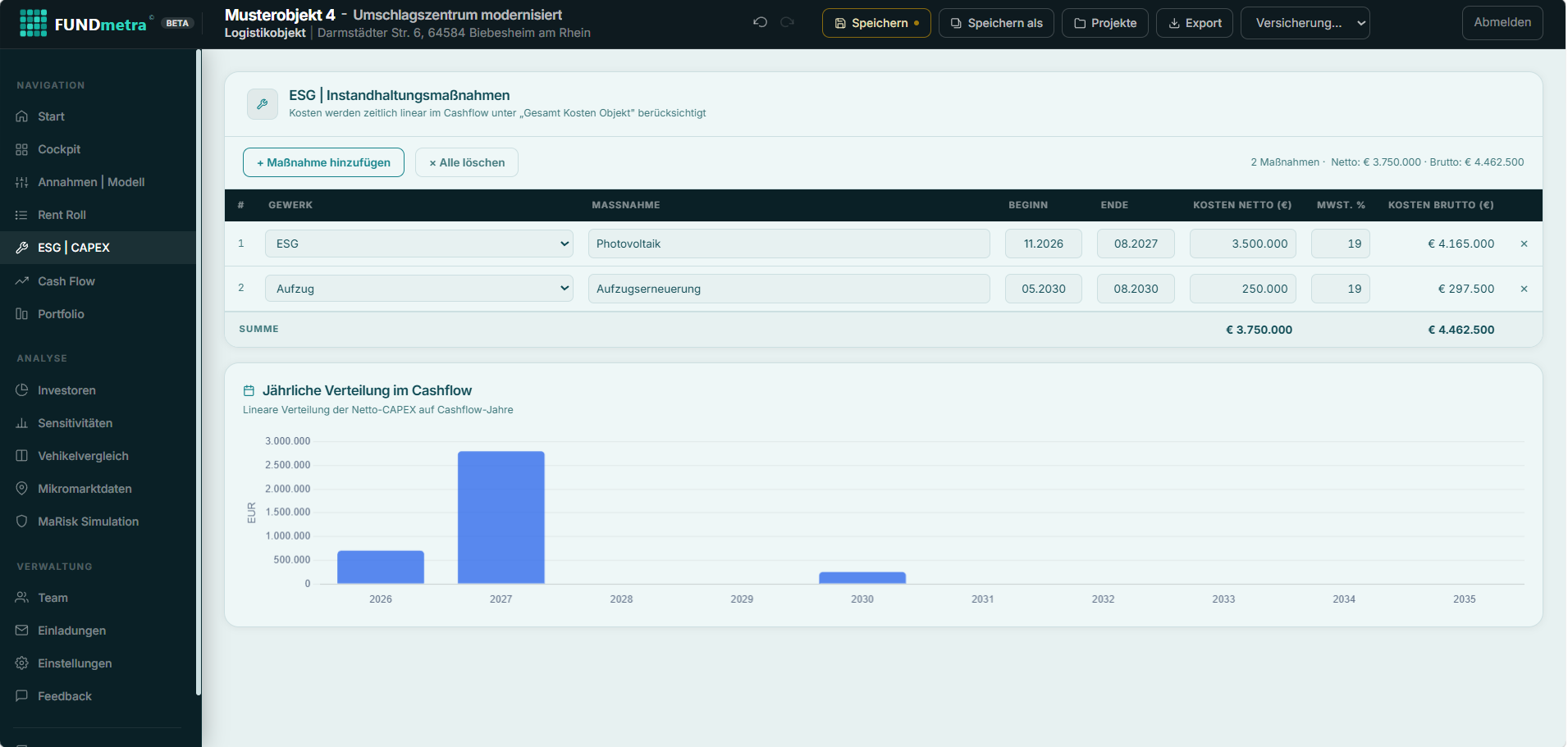The image size is (1568, 747).
Task: Click the Speichern button
Action: pos(876,23)
